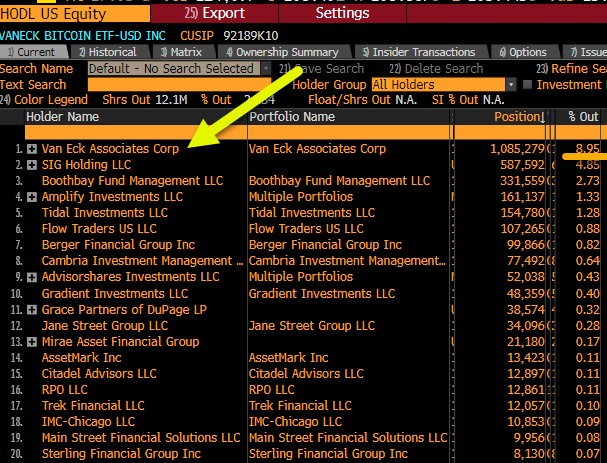Click the HODL US Equity security field

75,14
